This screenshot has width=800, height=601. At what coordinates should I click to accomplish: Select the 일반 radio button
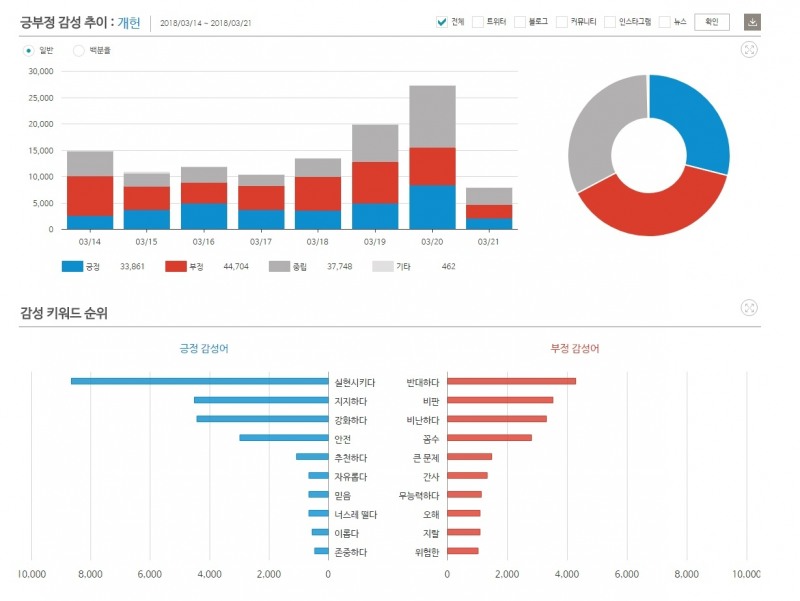click(29, 51)
